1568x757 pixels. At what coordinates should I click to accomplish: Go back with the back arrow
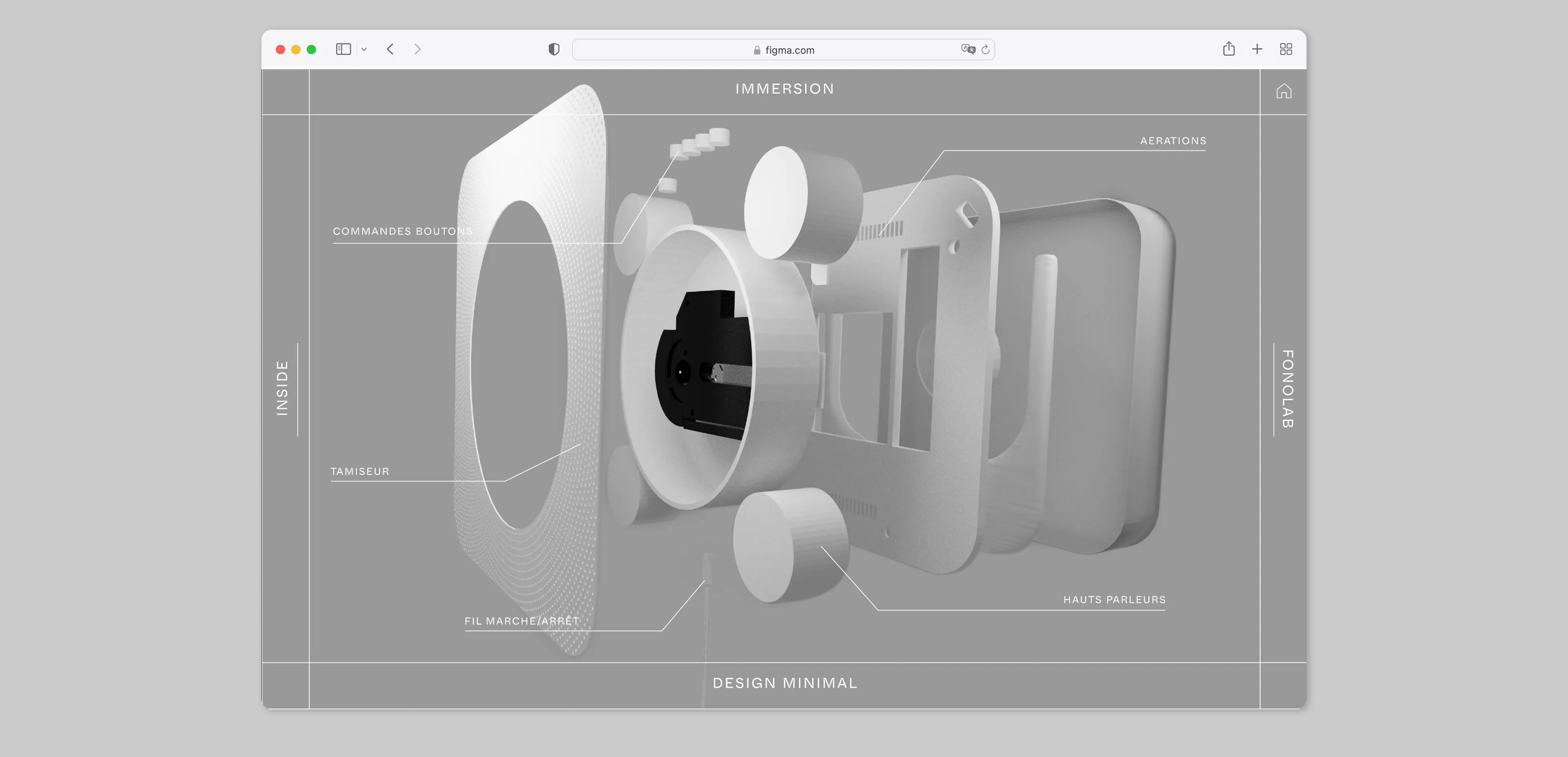click(390, 49)
